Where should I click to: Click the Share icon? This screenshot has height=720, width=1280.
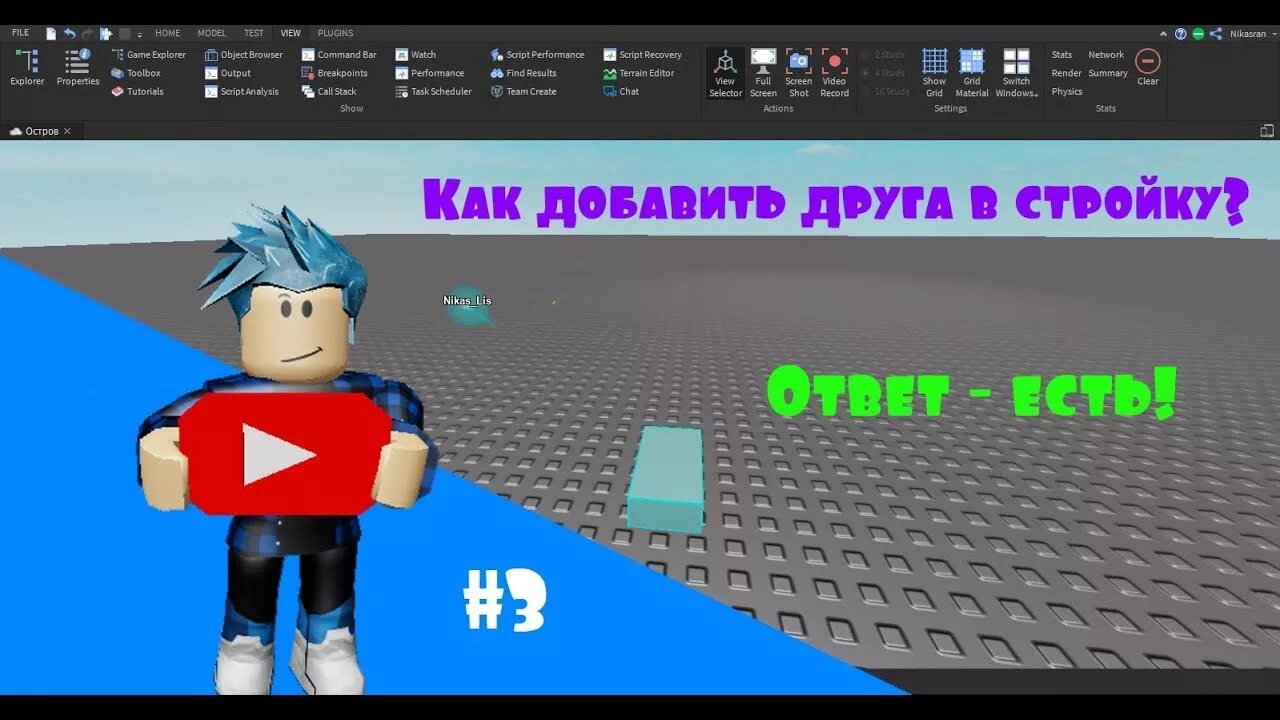1216,33
